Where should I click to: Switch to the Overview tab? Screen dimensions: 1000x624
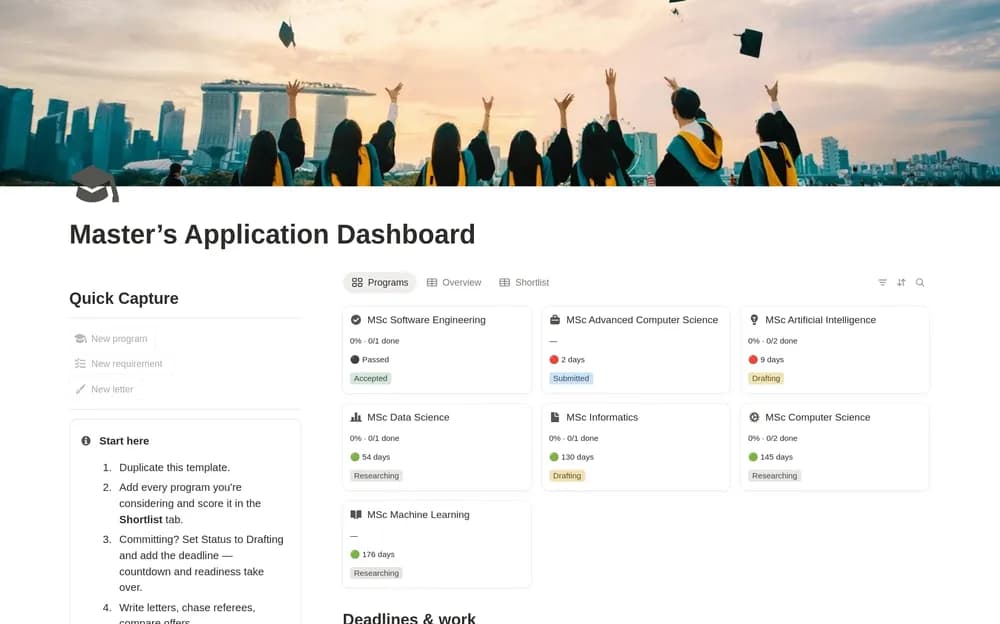pos(454,282)
